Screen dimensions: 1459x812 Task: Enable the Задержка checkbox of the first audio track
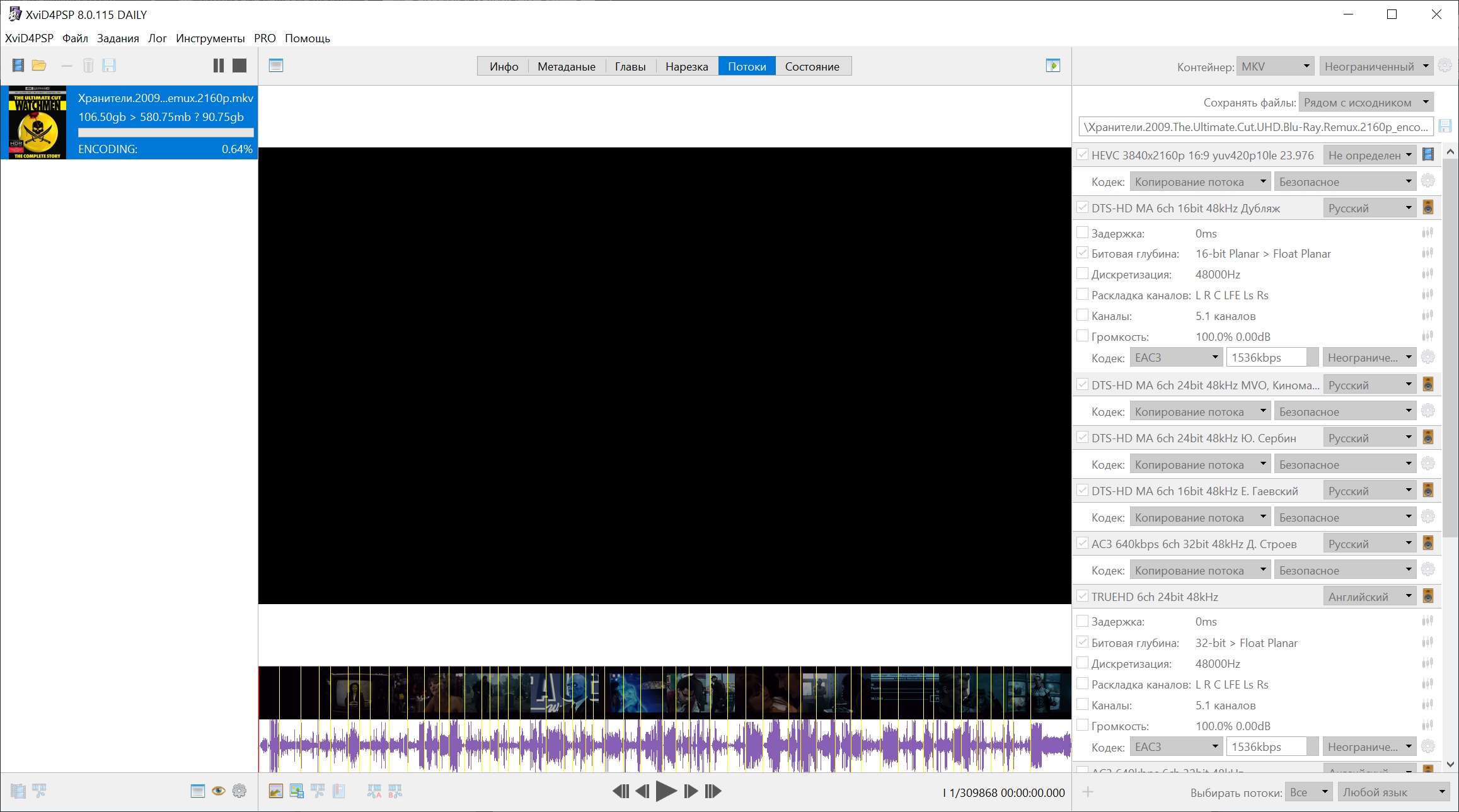click(1082, 233)
